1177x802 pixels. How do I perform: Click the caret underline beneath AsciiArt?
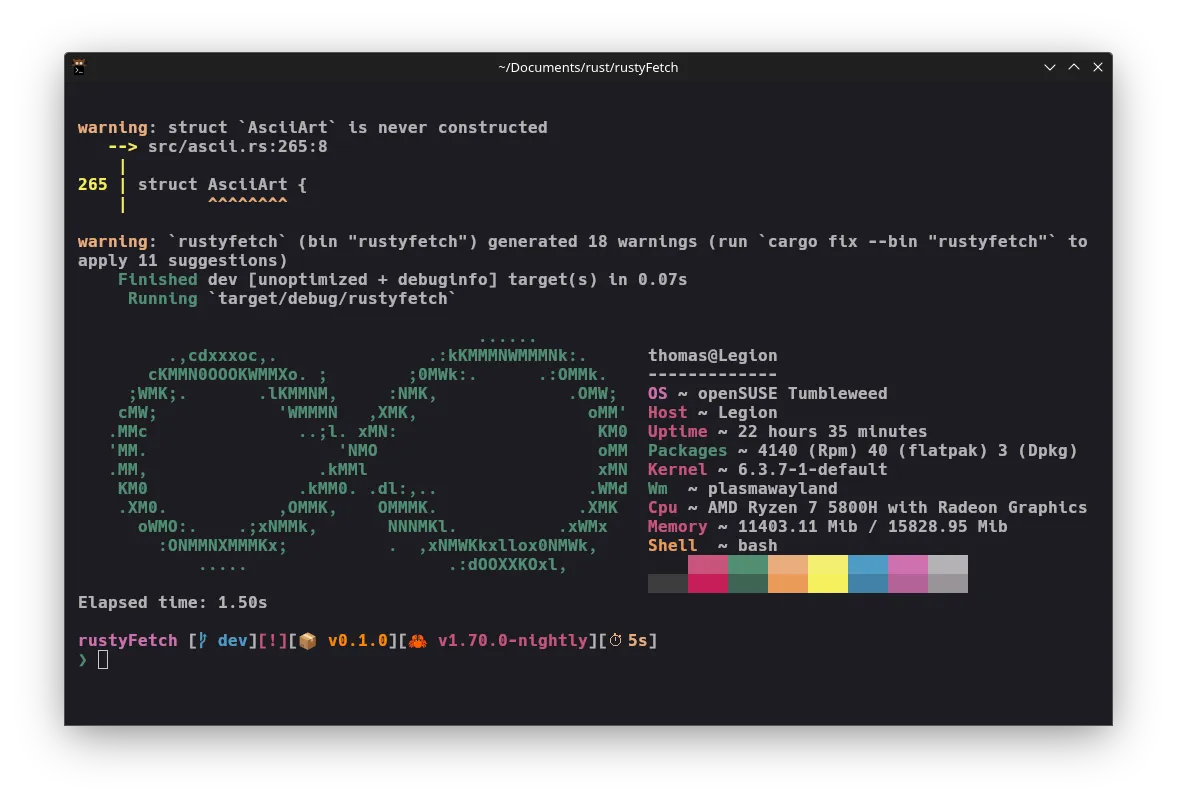coord(247,201)
